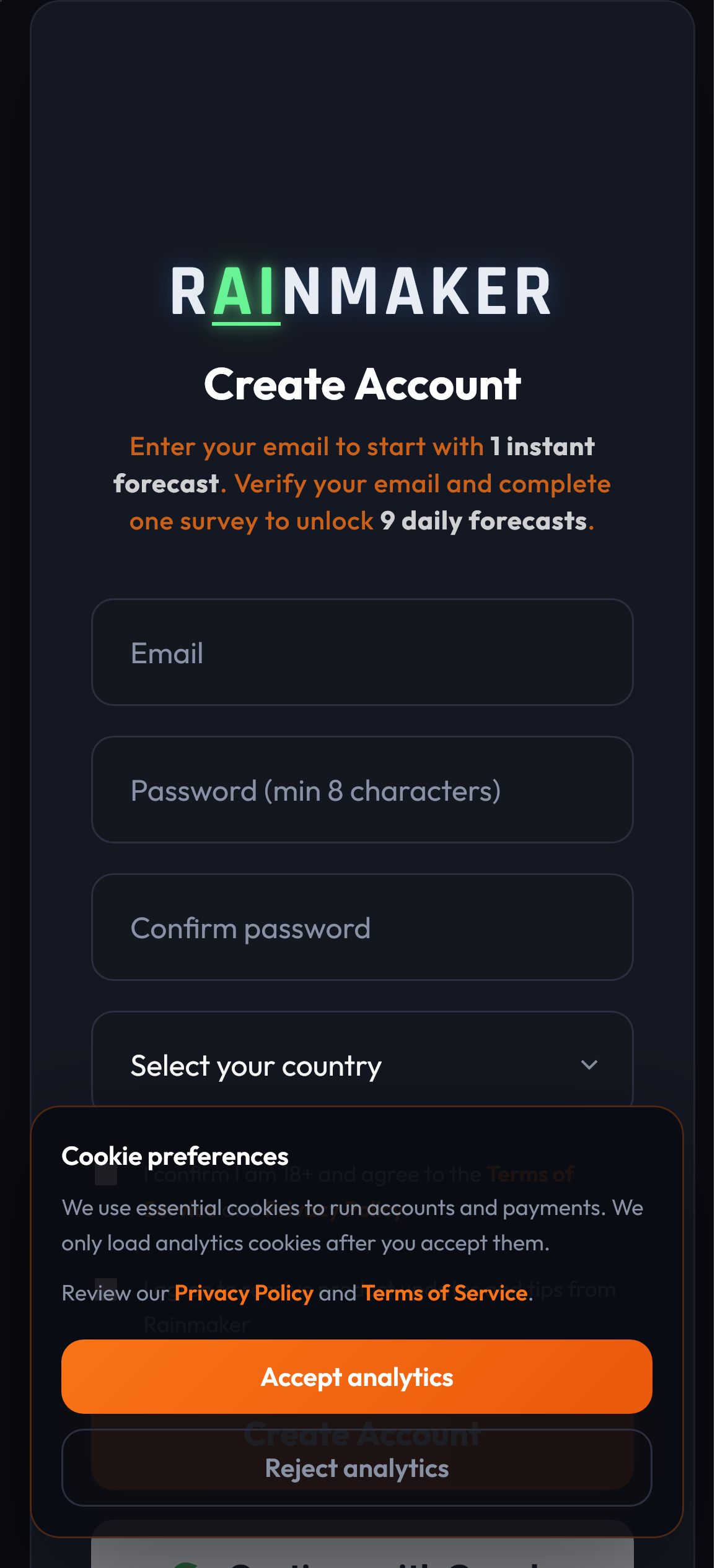Click the Create Account page heading

[362, 385]
